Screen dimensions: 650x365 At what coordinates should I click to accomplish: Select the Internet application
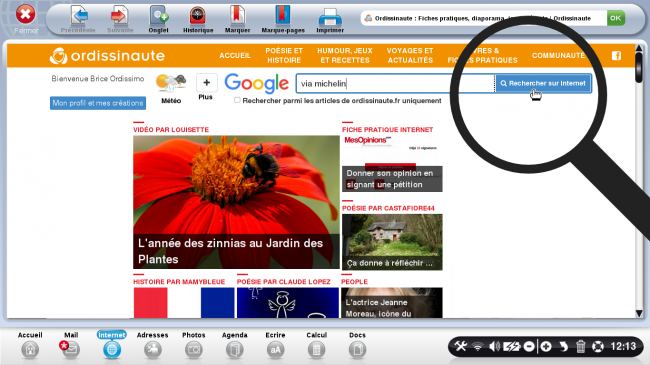(x=112, y=345)
